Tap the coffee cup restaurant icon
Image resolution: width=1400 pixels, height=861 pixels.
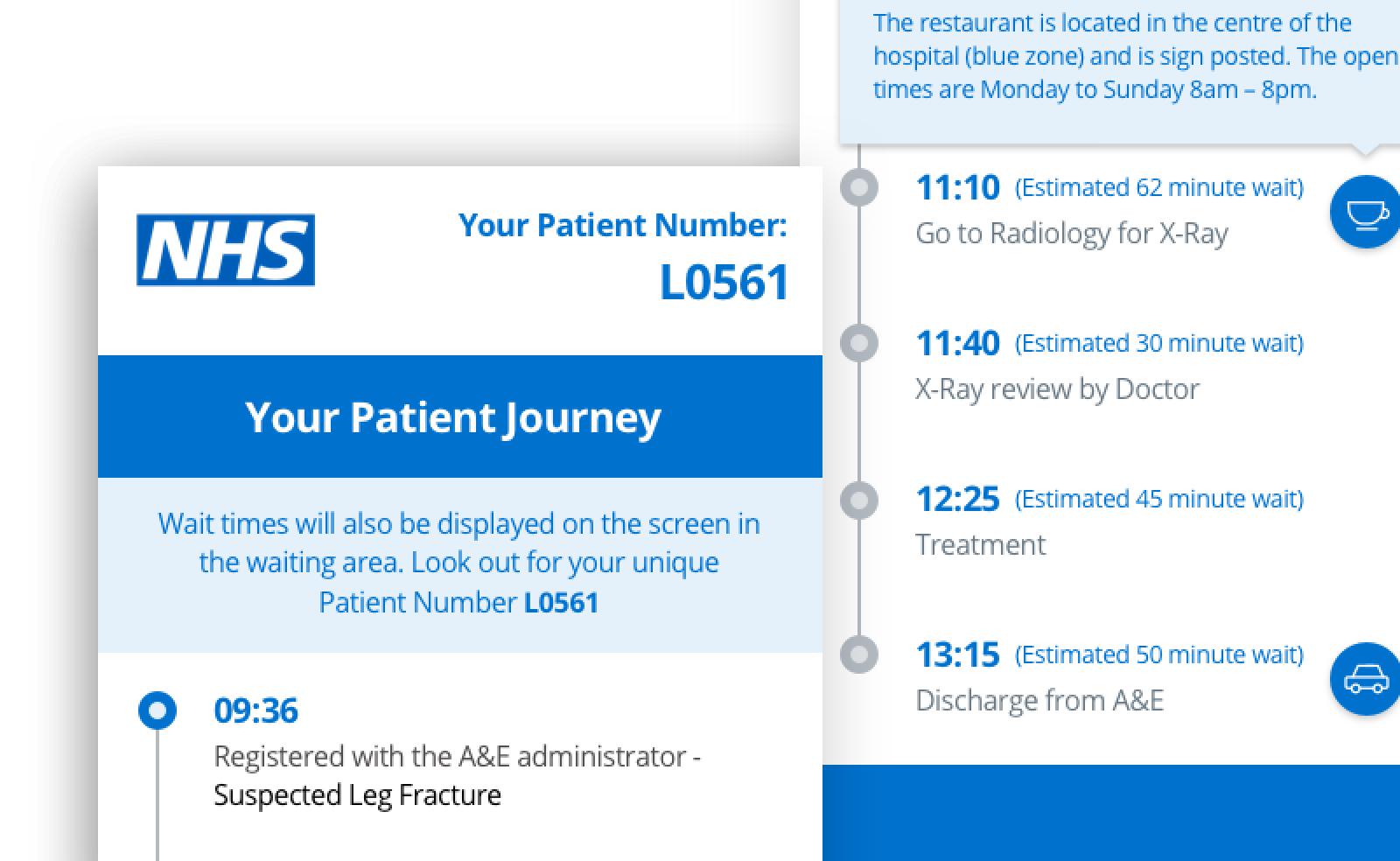[1366, 212]
